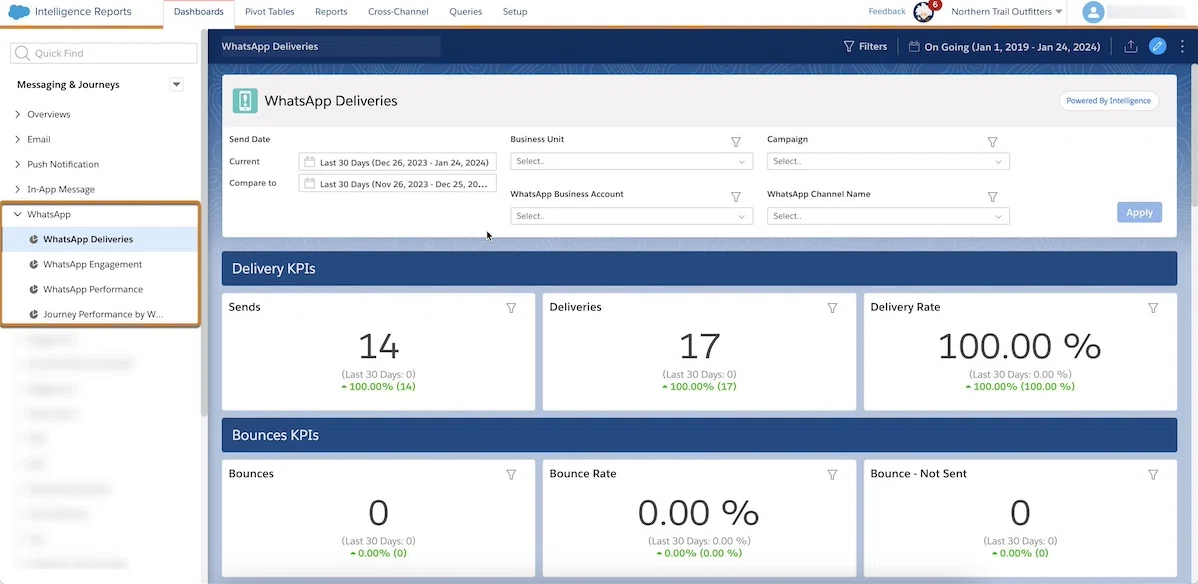
Task: Click the user profile avatar icon
Action: coord(1093,12)
